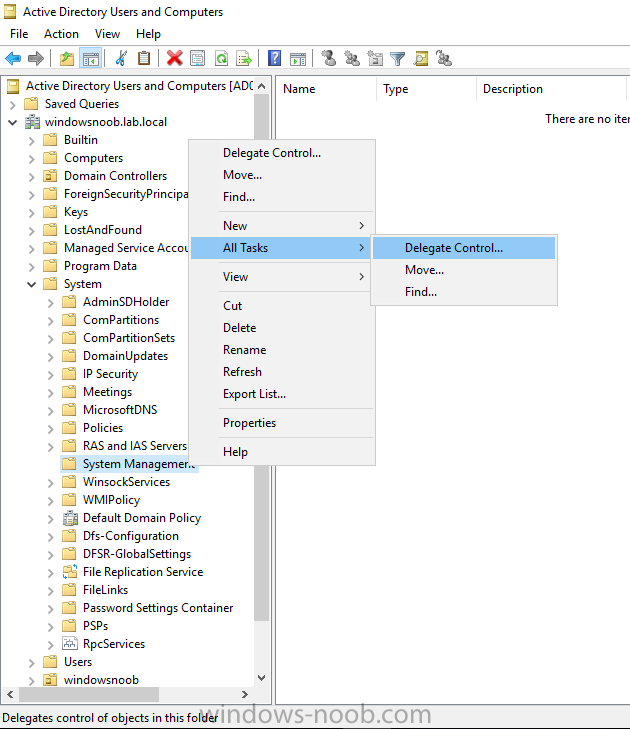Collapse the windowsnoob.lab.local domain node
The height and width of the screenshot is (729, 630).
[13, 122]
